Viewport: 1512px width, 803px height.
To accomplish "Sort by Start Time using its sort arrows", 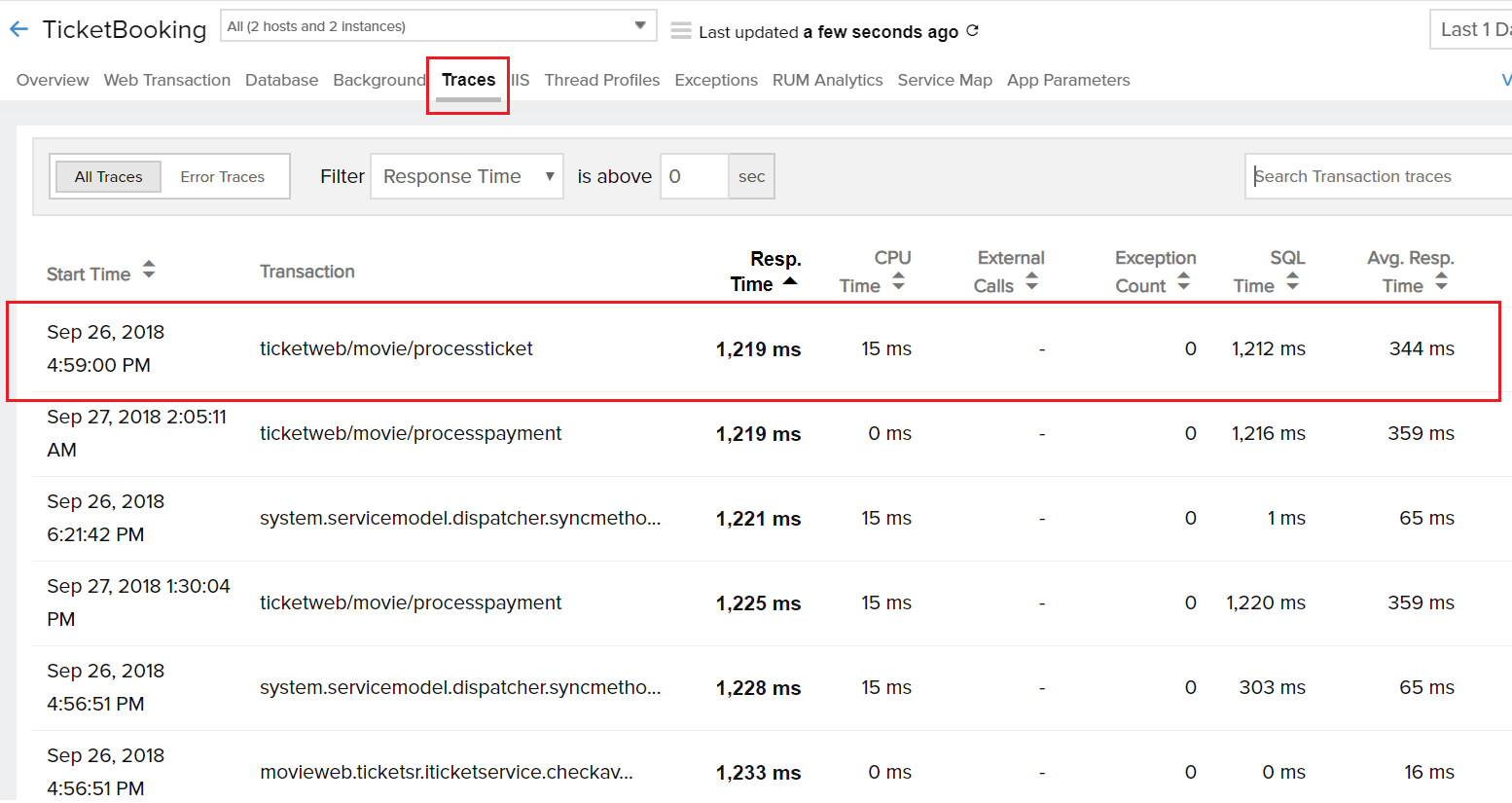I will coord(149,270).
